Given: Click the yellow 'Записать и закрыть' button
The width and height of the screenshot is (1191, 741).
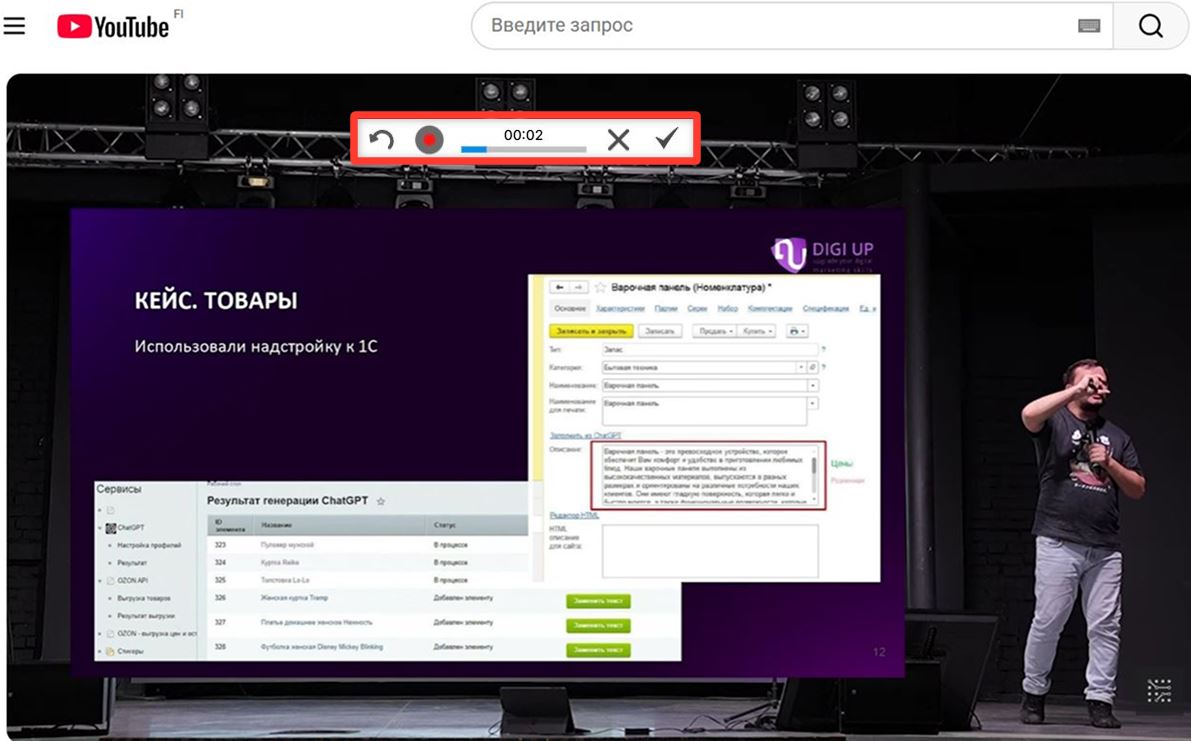Looking at the screenshot, I should click(x=591, y=331).
